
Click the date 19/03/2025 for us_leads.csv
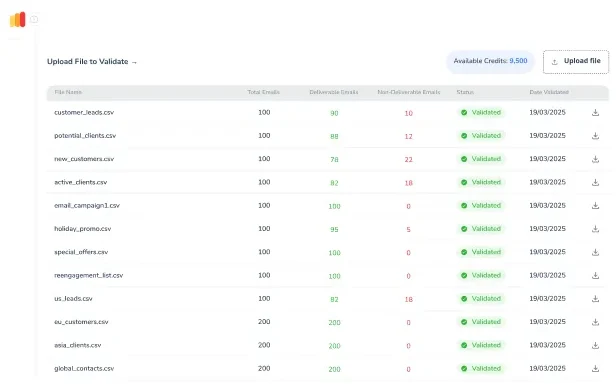click(547, 298)
